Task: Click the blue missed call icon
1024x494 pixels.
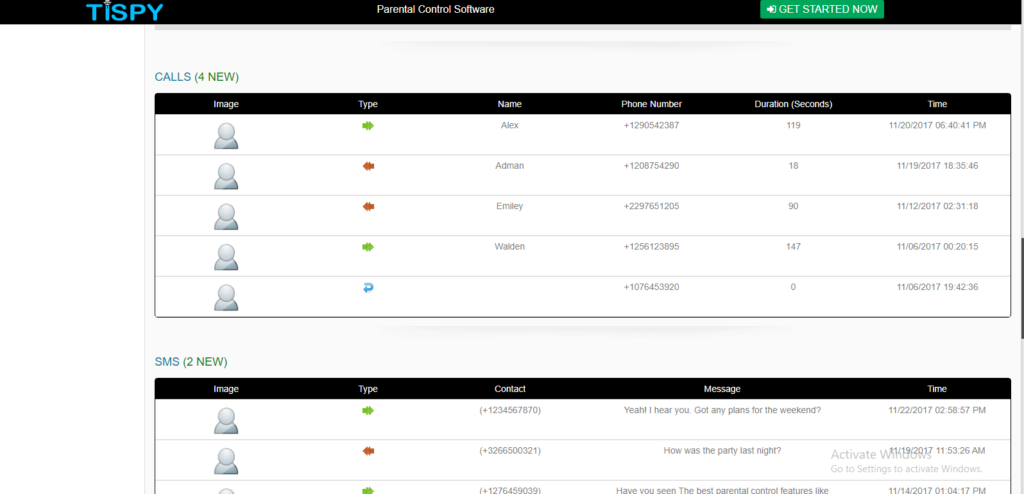Action: 368,288
